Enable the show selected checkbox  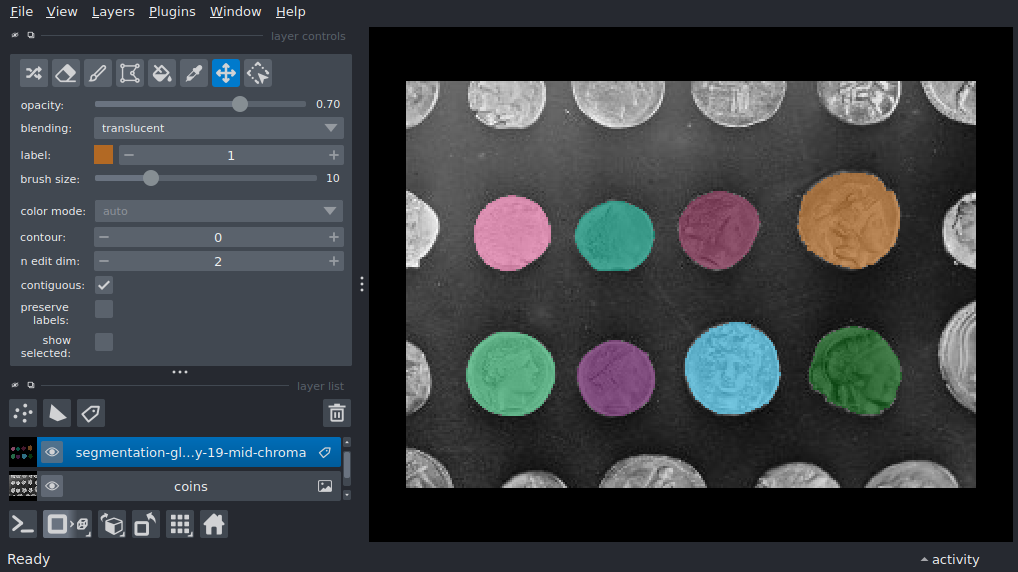[104, 342]
